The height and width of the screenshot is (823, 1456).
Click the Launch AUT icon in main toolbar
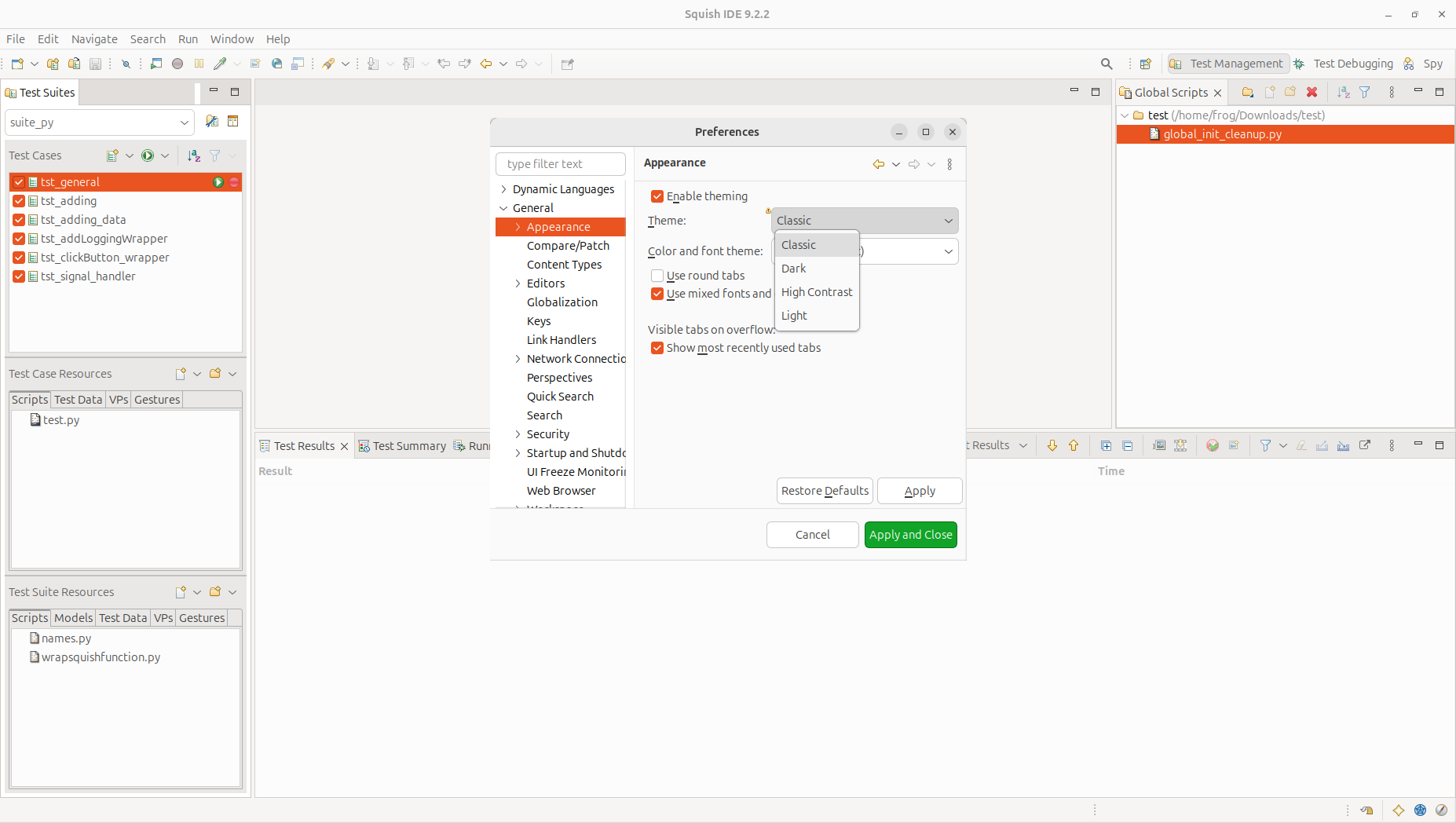[x=156, y=64]
